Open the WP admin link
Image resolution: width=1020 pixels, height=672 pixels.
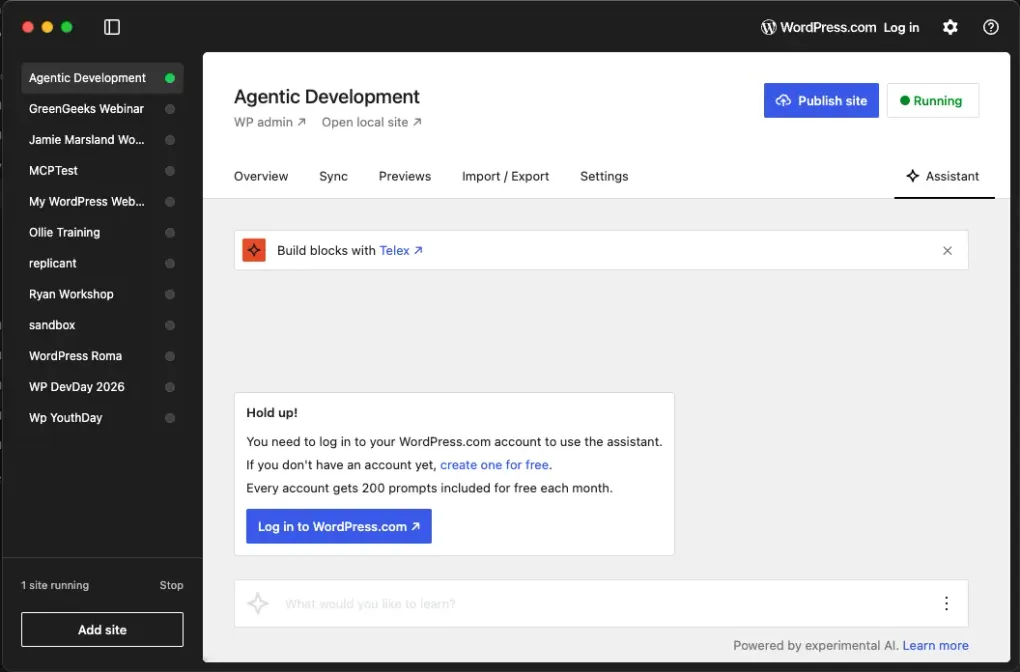pos(269,122)
